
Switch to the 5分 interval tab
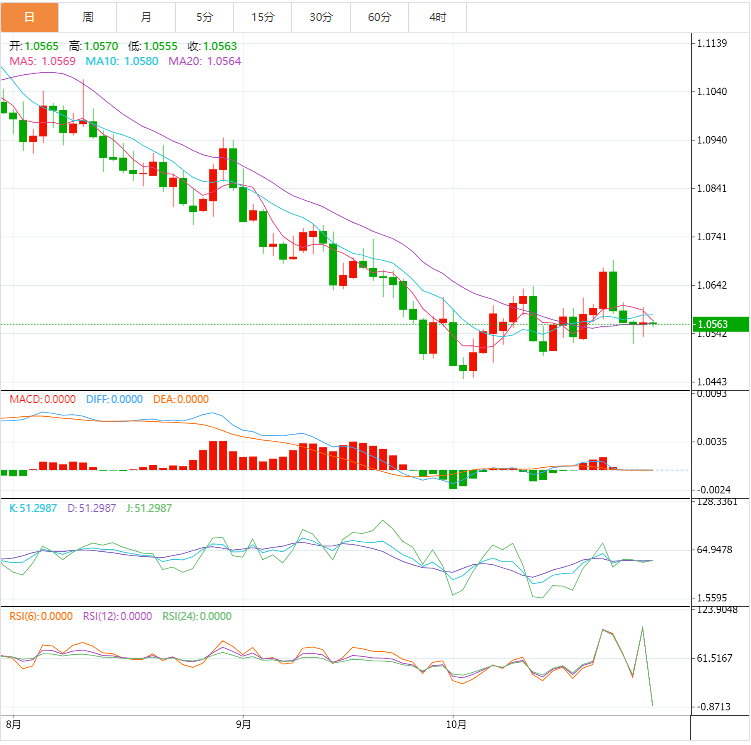coord(205,17)
